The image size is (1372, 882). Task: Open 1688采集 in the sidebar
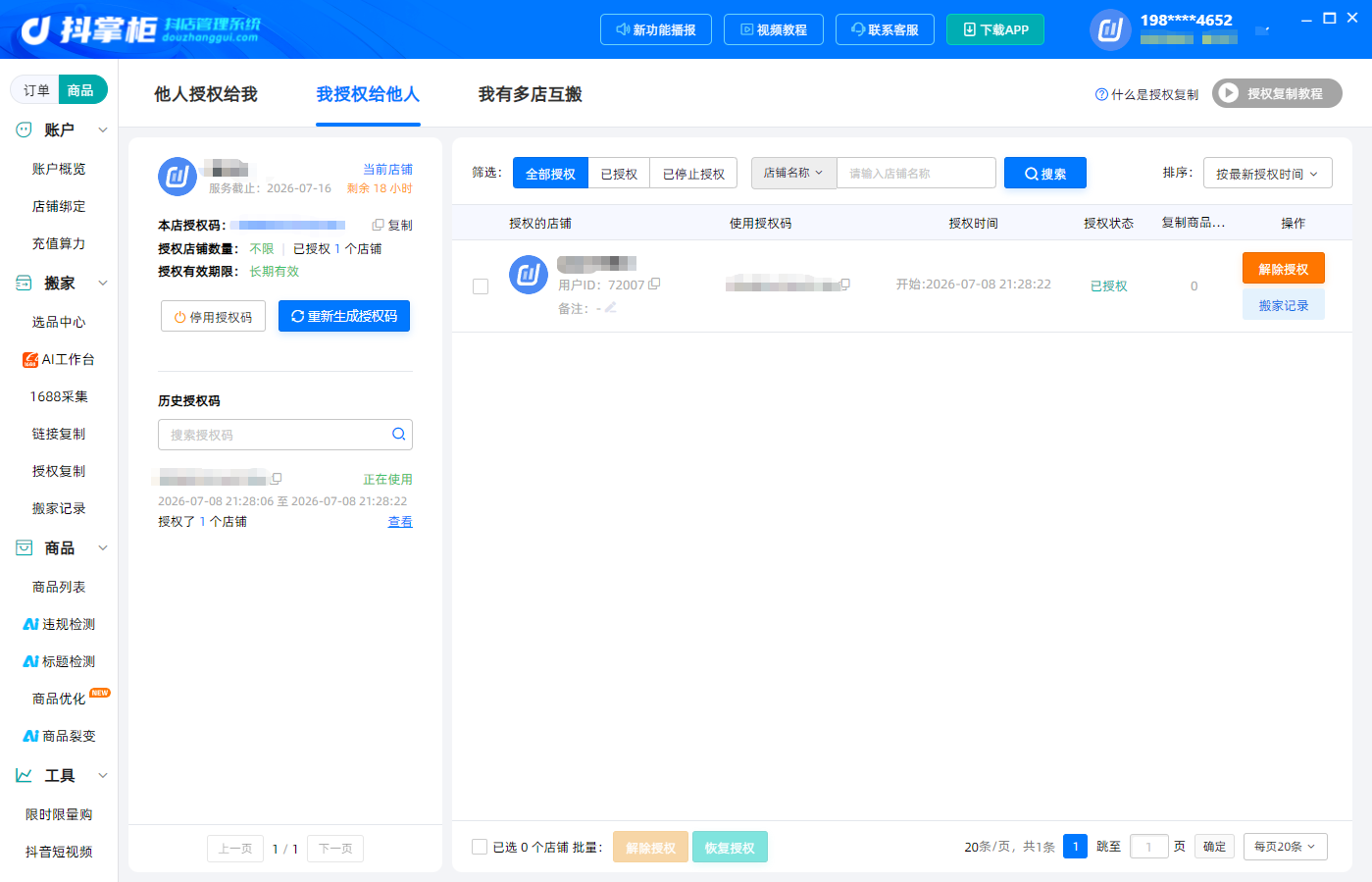59,396
